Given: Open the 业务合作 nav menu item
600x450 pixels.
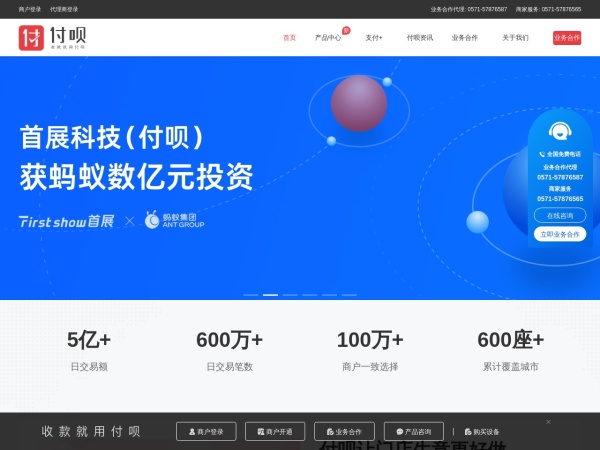Looking at the screenshot, I should pos(465,38).
